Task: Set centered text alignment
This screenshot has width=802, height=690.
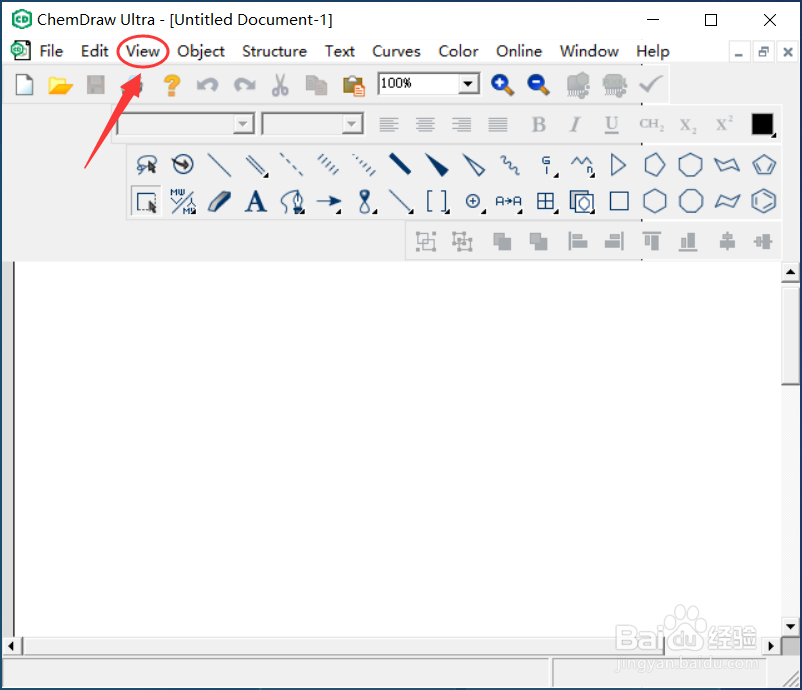Action: [x=425, y=124]
